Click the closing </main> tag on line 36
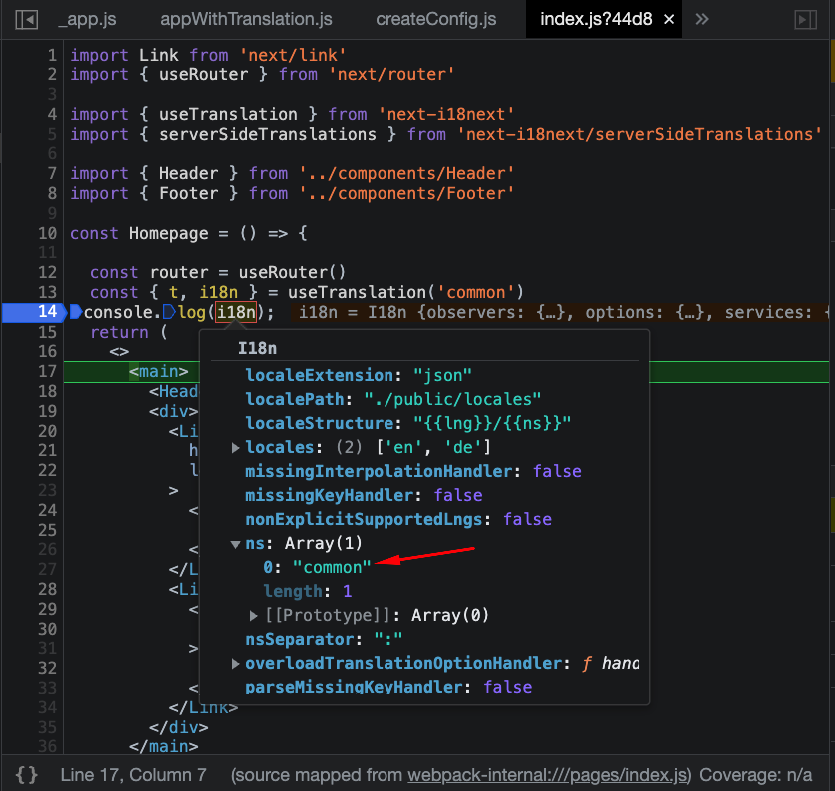This screenshot has width=835, height=791. click(x=163, y=746)
